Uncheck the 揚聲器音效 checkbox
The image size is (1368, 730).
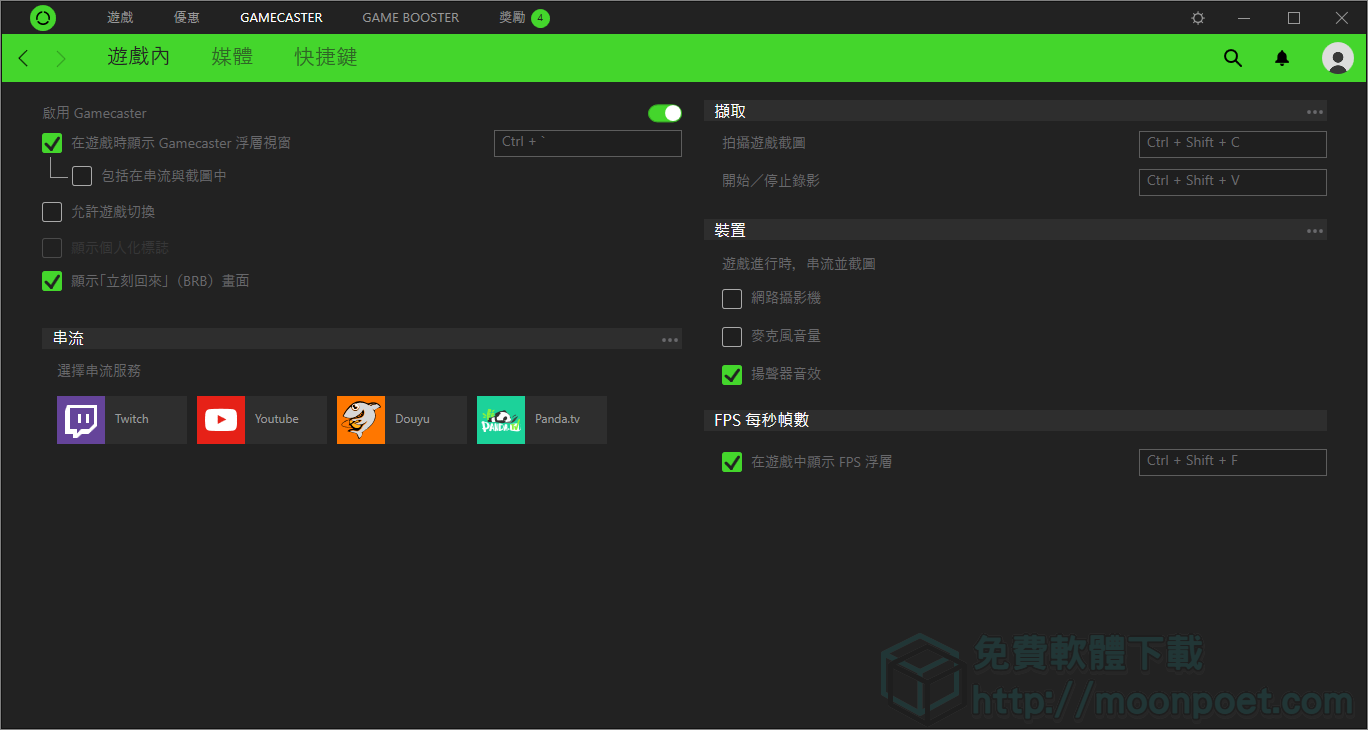tap(732, 374)
